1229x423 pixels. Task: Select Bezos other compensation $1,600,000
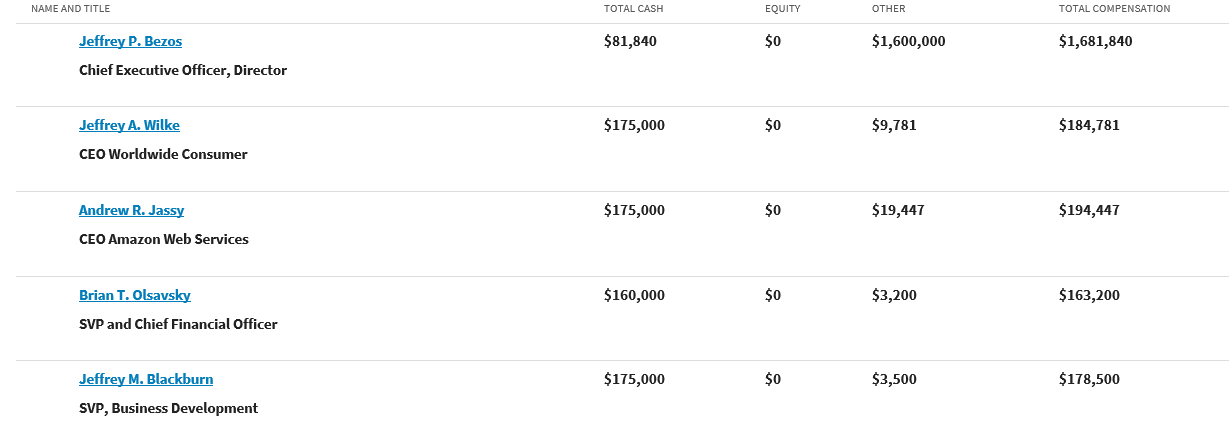pos(908,41)
